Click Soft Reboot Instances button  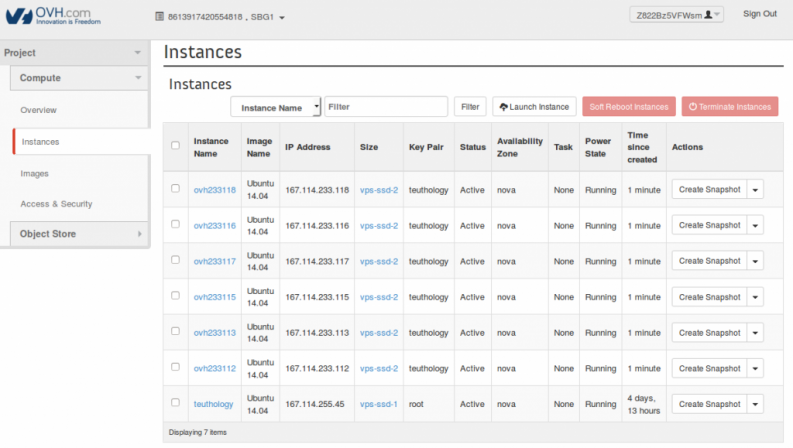pos(628,107)
